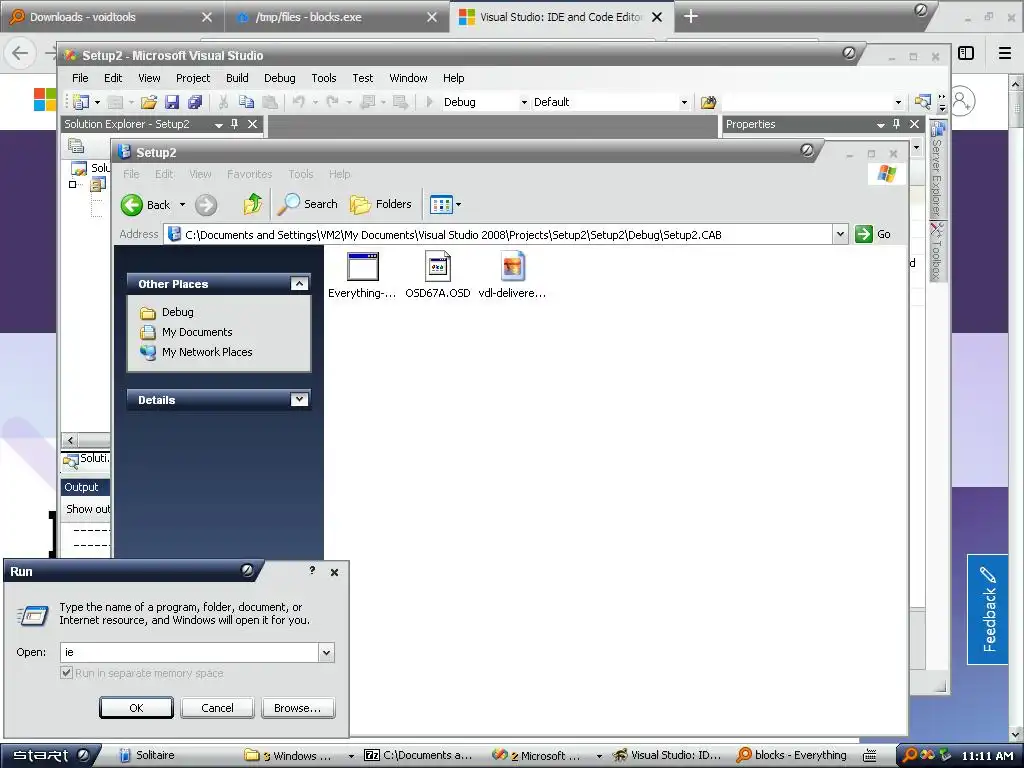Click the Views icon in Setup2 explorer toolbar

pyautogui.click(x=441, y=204)
